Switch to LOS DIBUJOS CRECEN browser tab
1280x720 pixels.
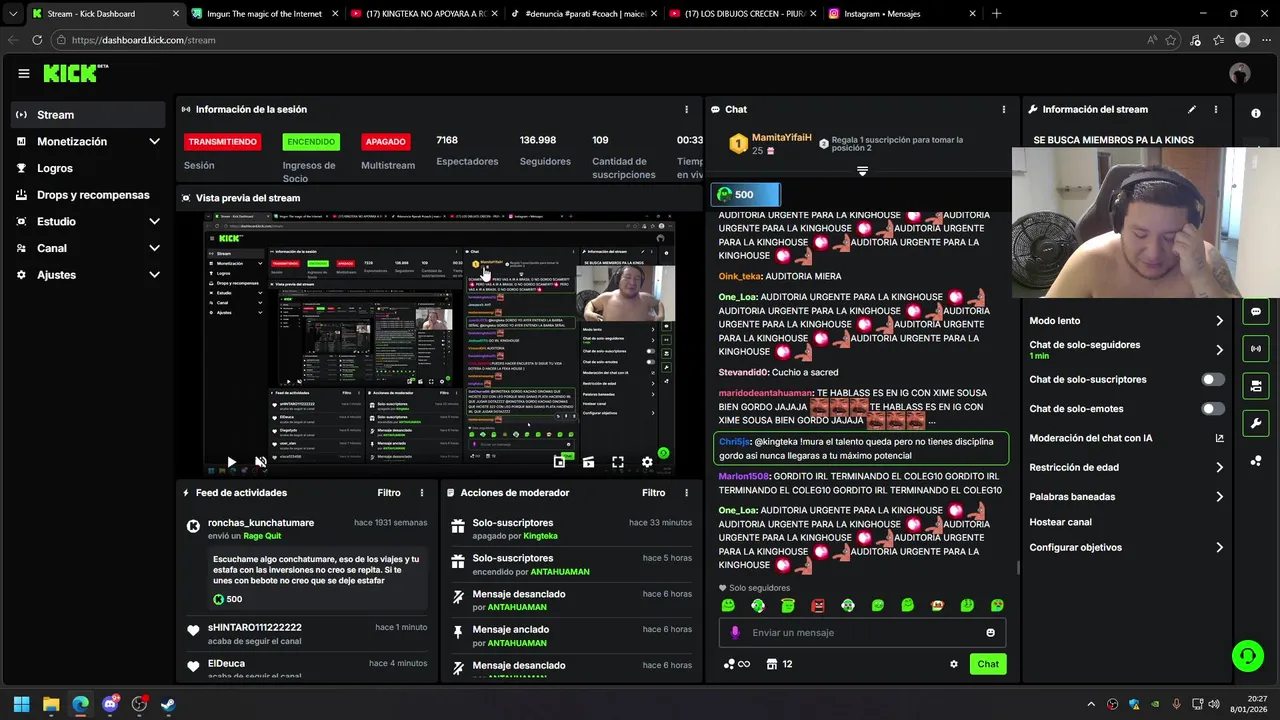pyautogui.click(x=741, y=14)
